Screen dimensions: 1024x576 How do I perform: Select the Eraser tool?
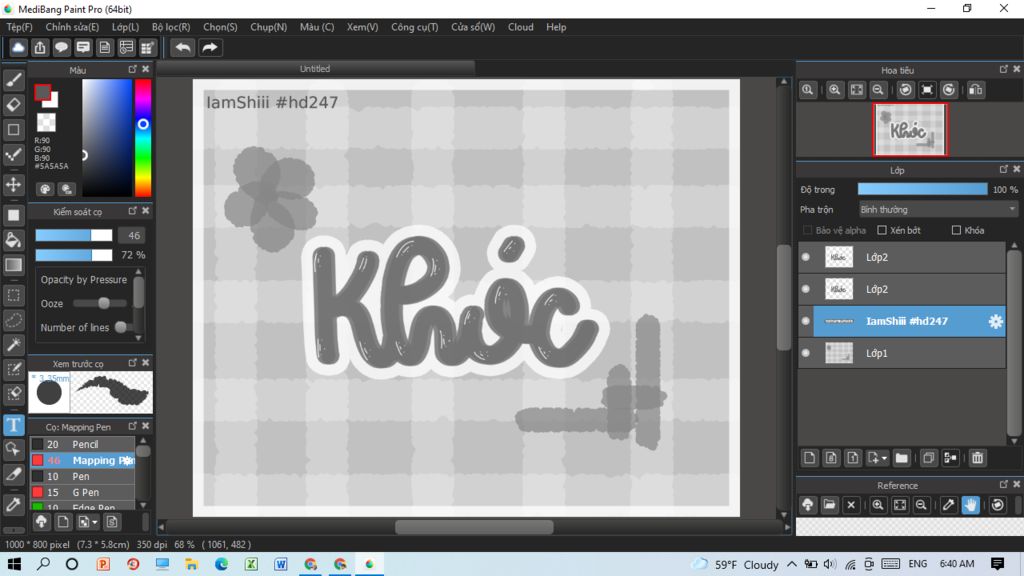point(14,104)
